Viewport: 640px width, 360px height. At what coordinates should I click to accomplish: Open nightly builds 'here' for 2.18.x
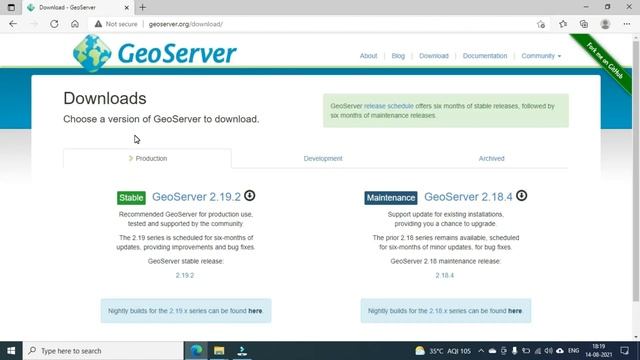(515, 311)
